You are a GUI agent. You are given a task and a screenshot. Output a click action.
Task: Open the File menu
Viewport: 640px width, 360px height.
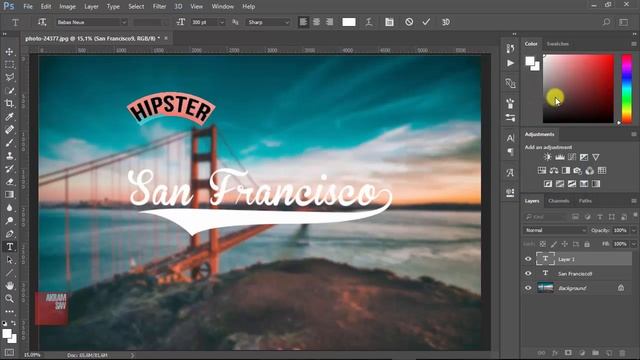tap(28, 7)
